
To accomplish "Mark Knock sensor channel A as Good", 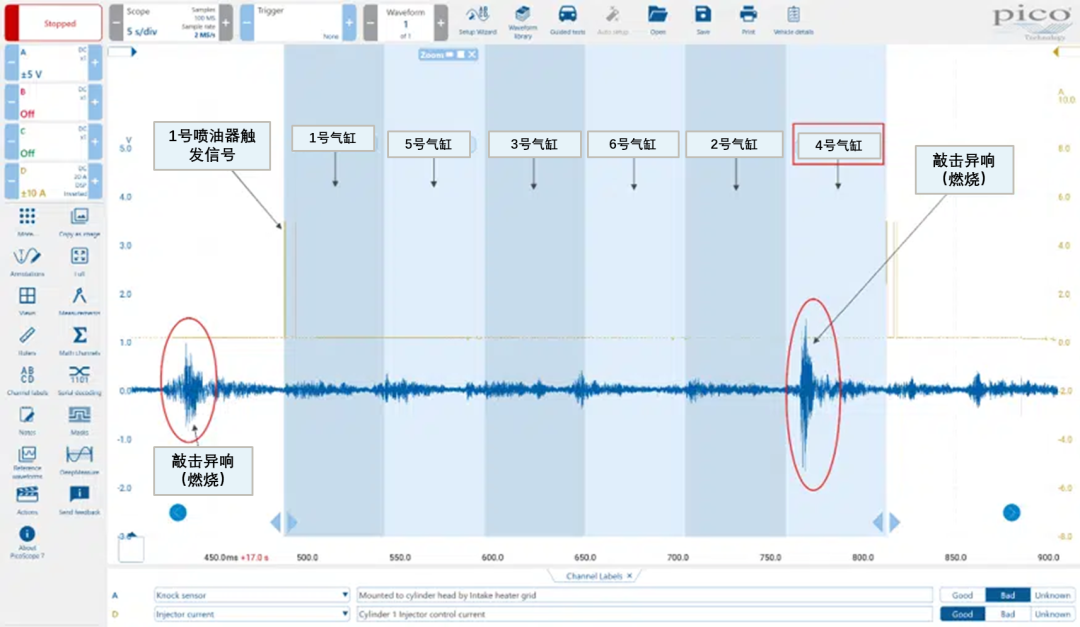I will point(961,595).
